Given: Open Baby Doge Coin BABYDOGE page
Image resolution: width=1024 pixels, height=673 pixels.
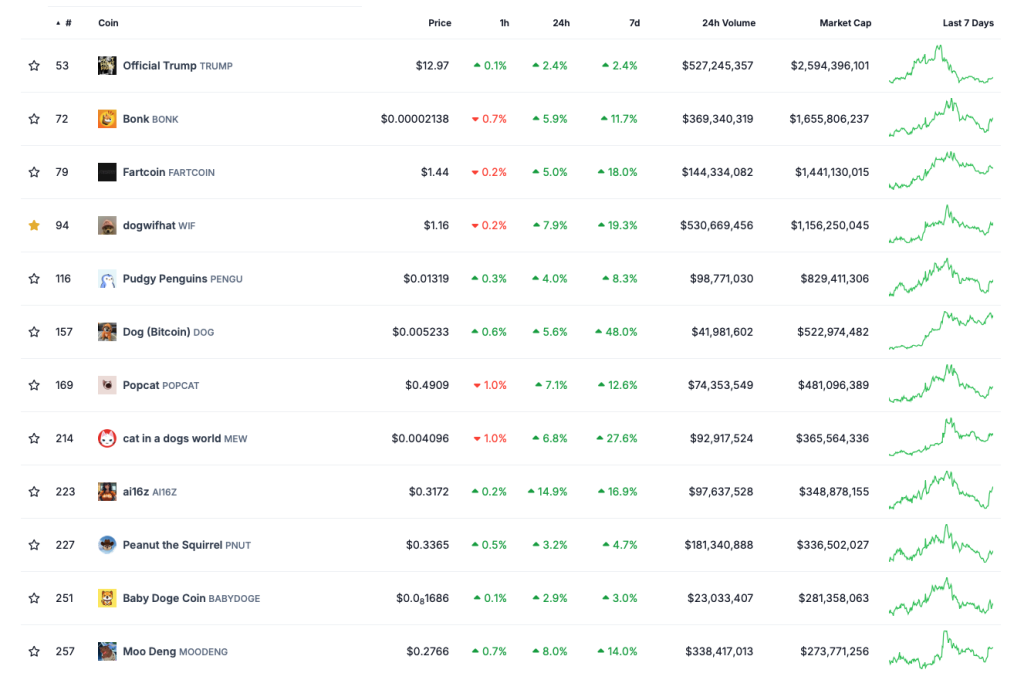Looking at the screenshot, I should pyautogui.click(x=191, y=599).
